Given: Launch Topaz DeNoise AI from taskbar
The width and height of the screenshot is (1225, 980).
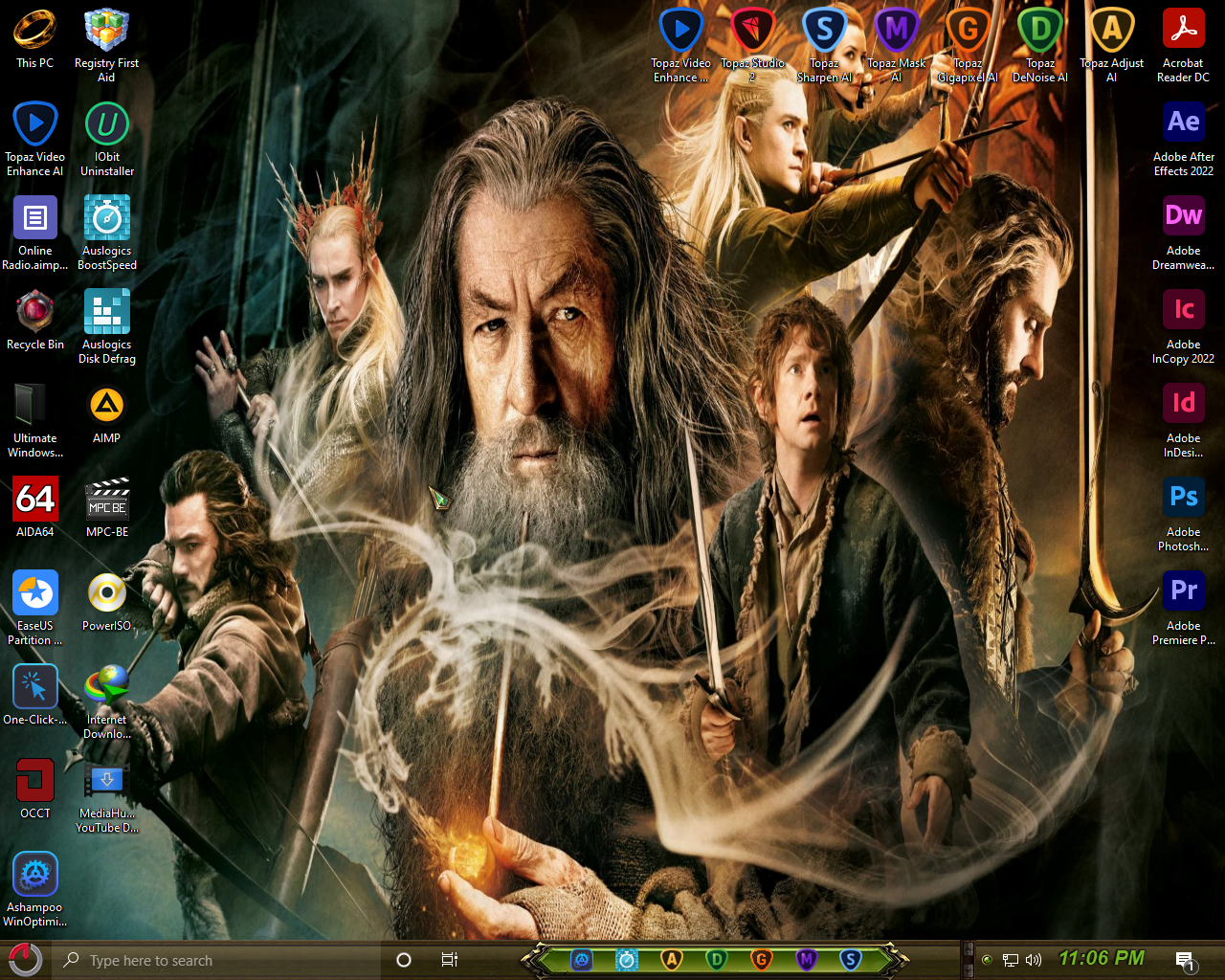Looking at the screenshot, I should click(717, 959).
